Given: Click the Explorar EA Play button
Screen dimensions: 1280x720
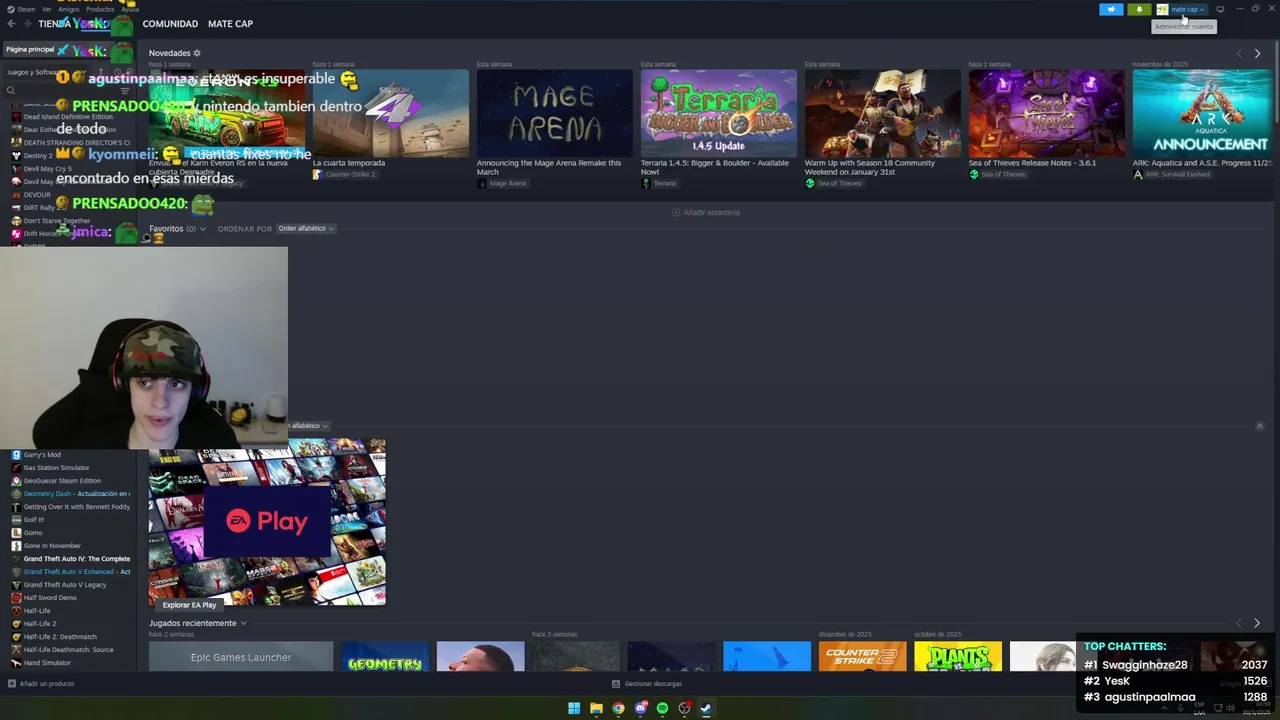Looking at the screenshot, I should (x=189, y=605).
